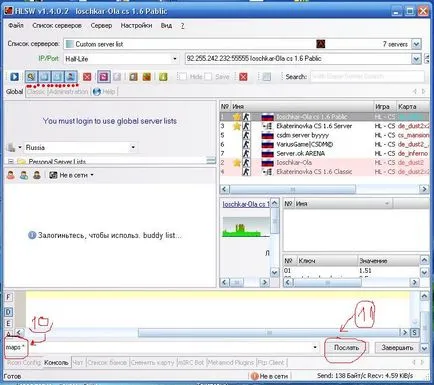Click the blue play connect toolbar icon

click(14, 77)
